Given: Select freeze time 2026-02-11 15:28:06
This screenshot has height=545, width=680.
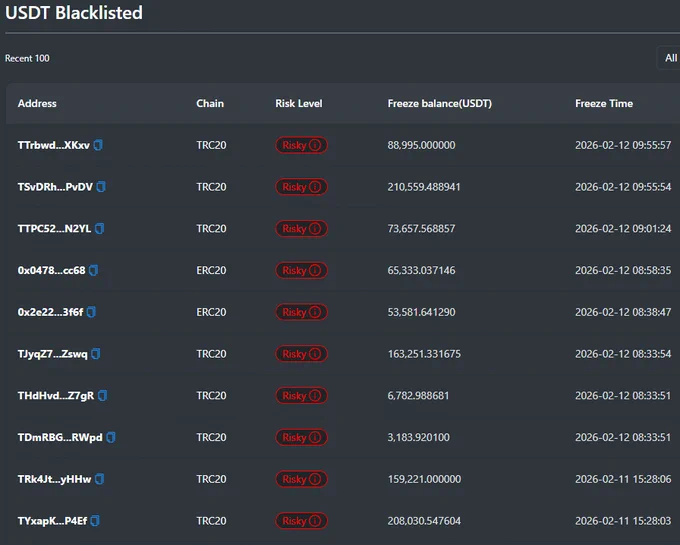Looking at the screenshot, I should pos(623,479).
